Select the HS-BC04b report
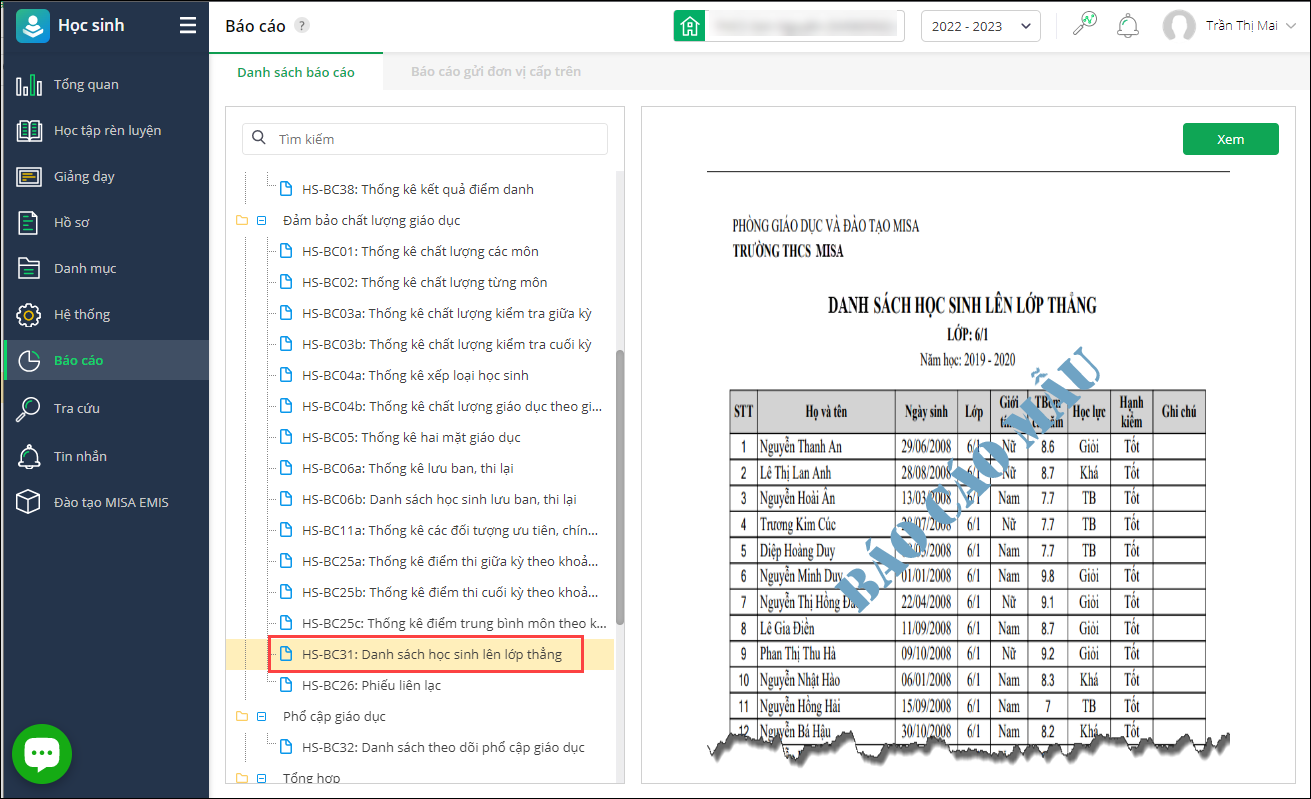Screen dimensions: 1311x799 pyautogui.click(x=452, y=407)
